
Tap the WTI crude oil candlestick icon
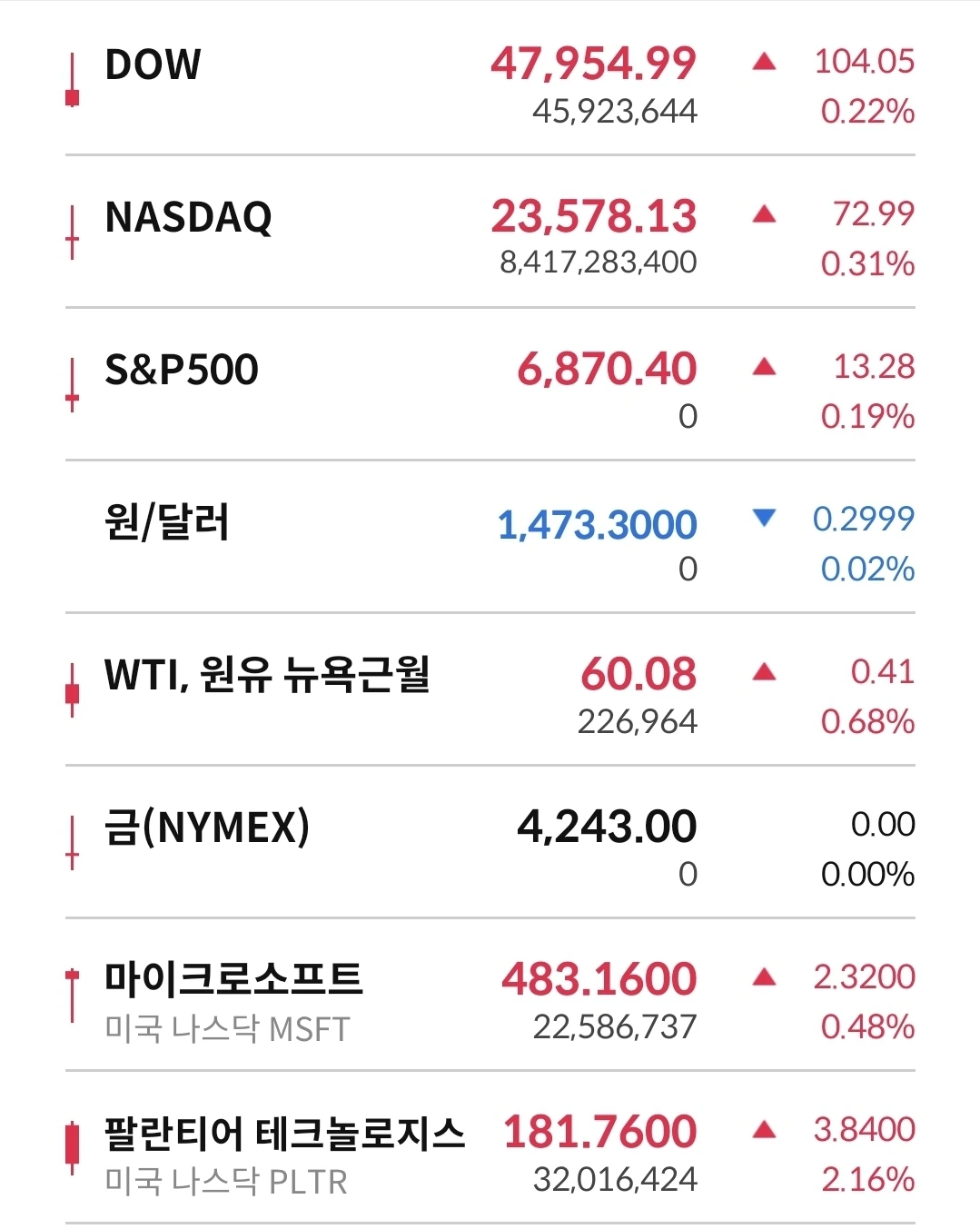[72, 691]
